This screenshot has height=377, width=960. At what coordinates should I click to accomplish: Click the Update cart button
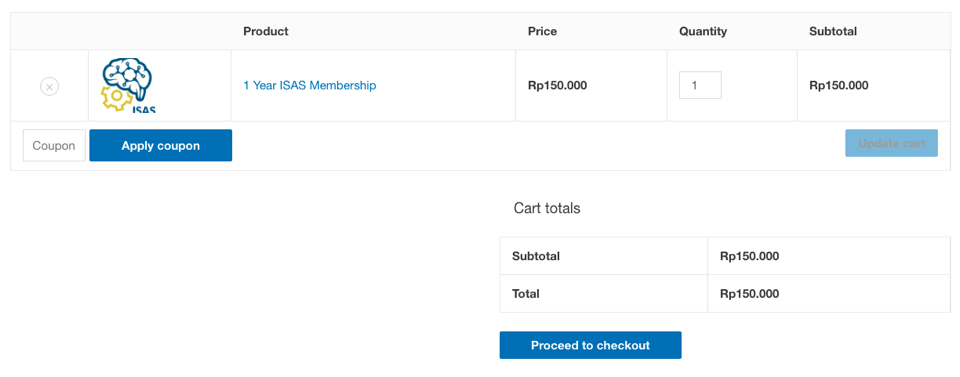click(891, 143)
